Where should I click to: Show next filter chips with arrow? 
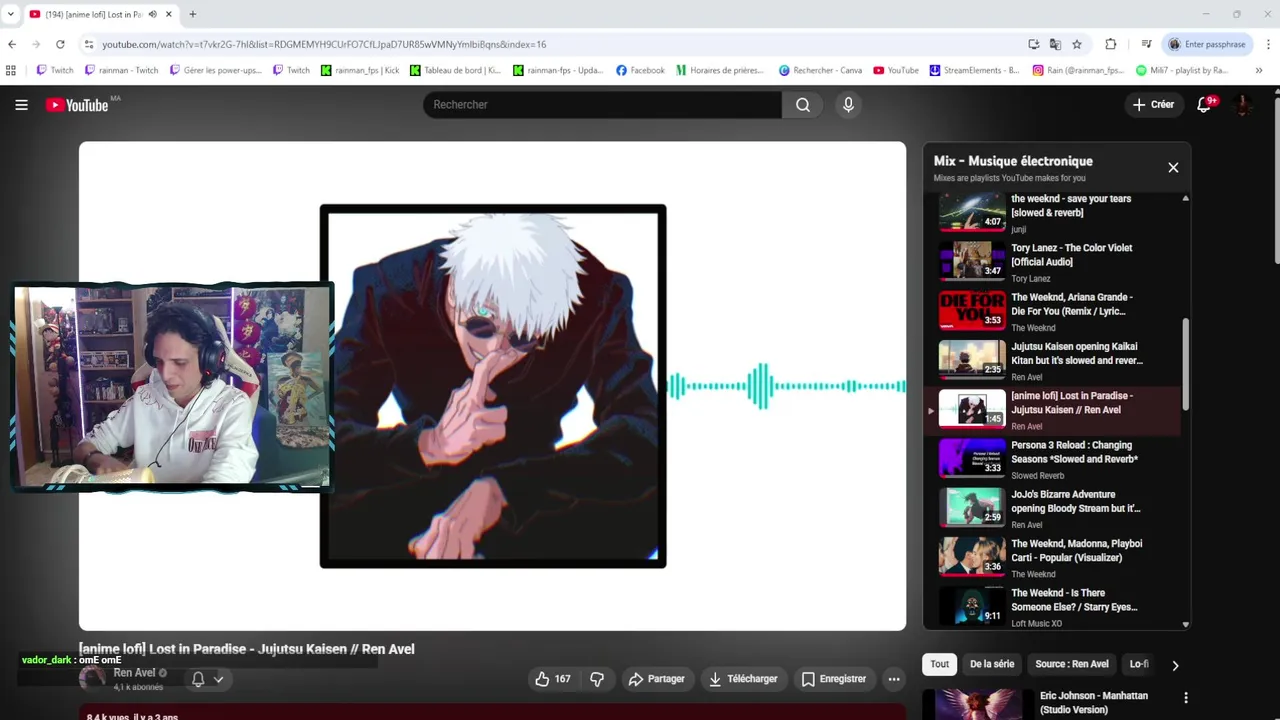pyautogui.click(x=1175, y=665)
